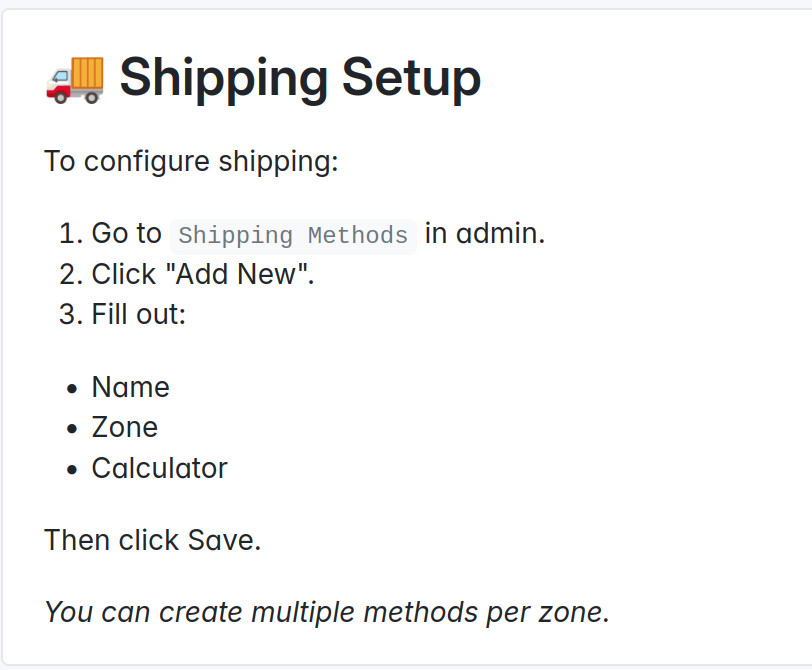Click the "Fill out:" list item
The width and height of the screenshot is (812, 670).
click(x=139, y=314)
